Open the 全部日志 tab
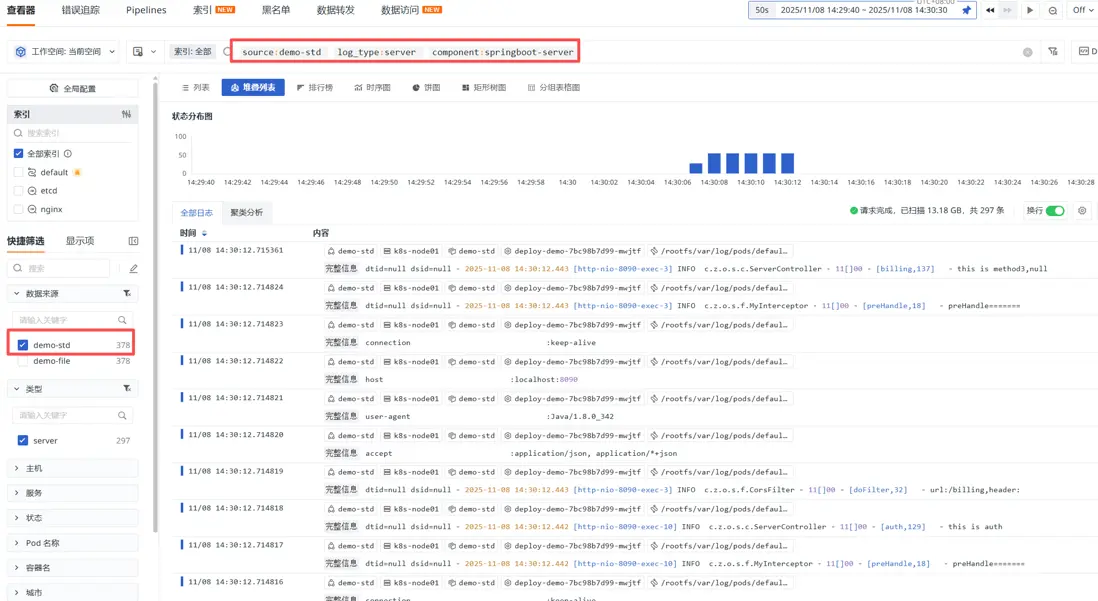This screenshot has height=601, width=1098. [197, 212]
